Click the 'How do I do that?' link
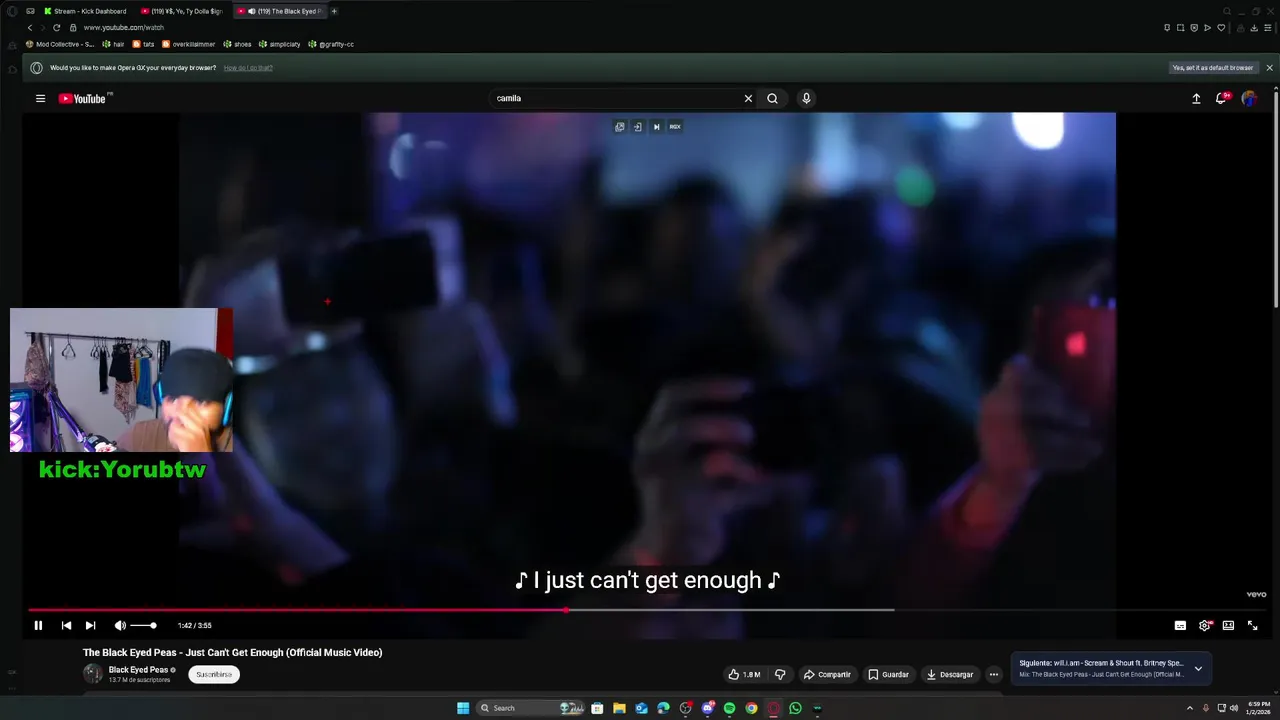The image size is (1280, 720). click(x=248, y=68)
